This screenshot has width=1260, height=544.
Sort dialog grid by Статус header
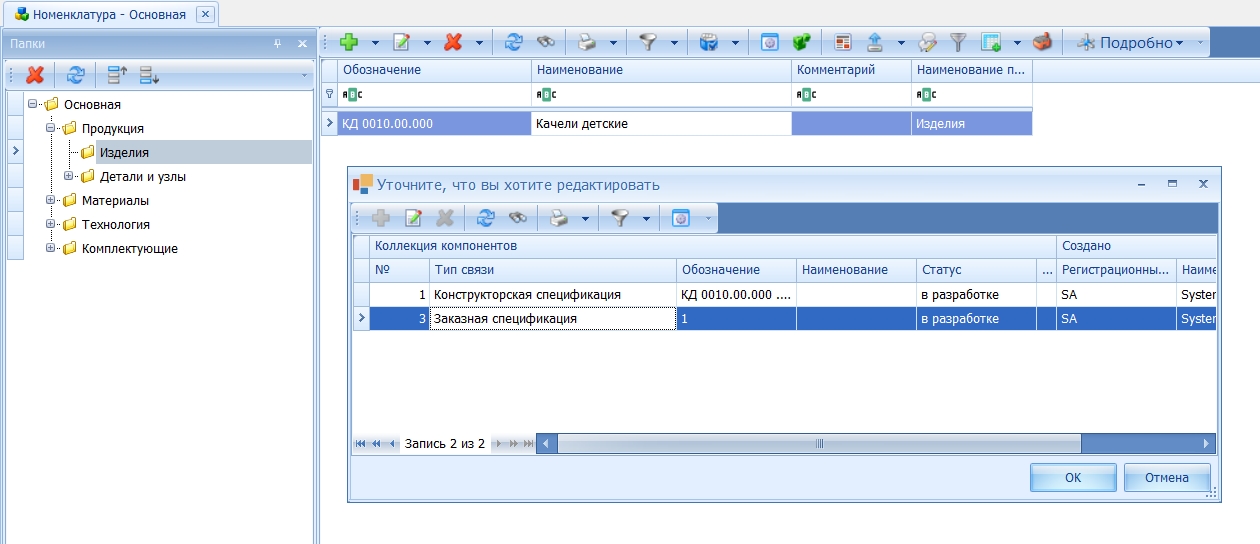click(x=976, y=270)
